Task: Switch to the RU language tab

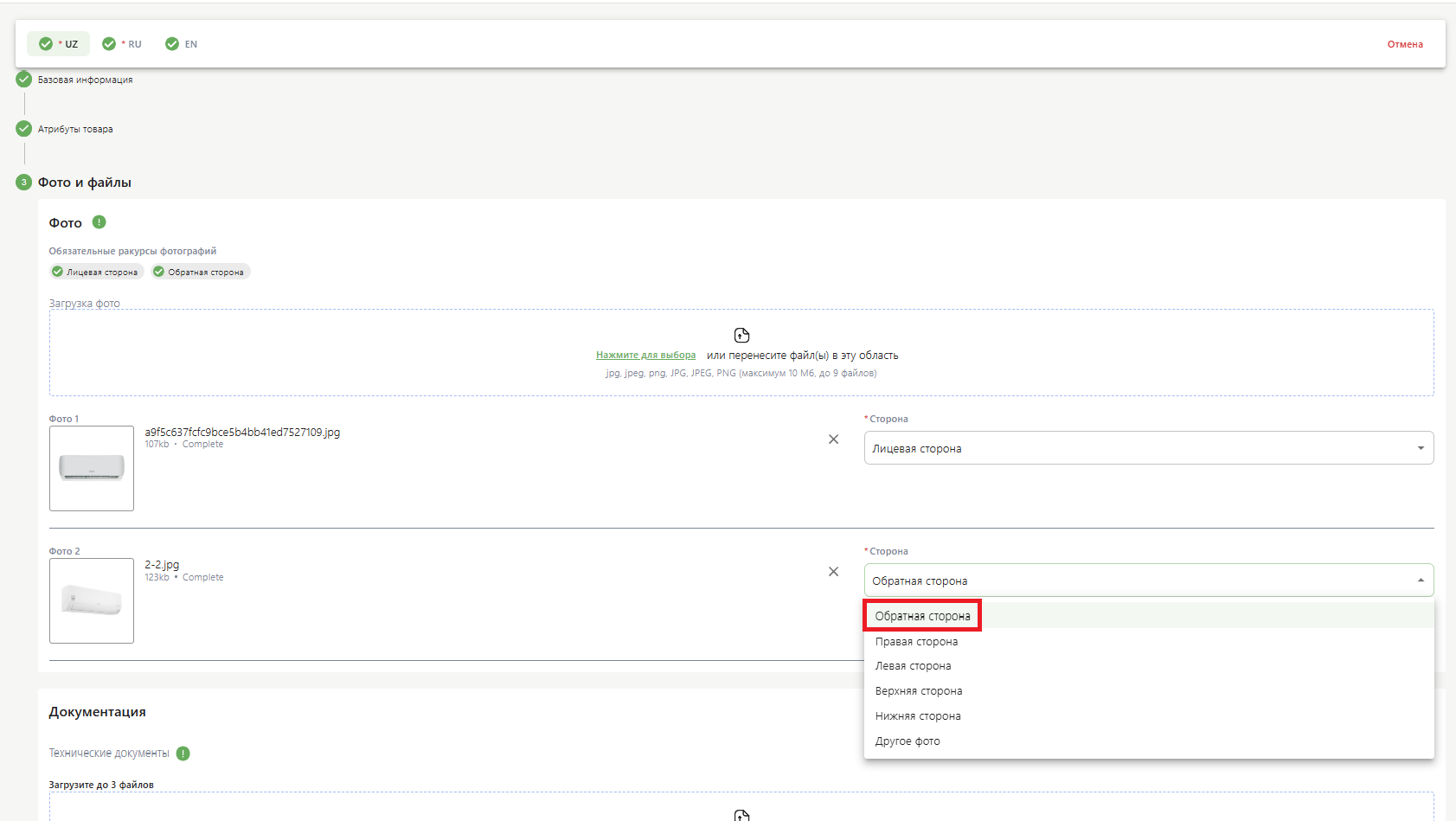Action: pyautogui.click(x=122, y=44)
